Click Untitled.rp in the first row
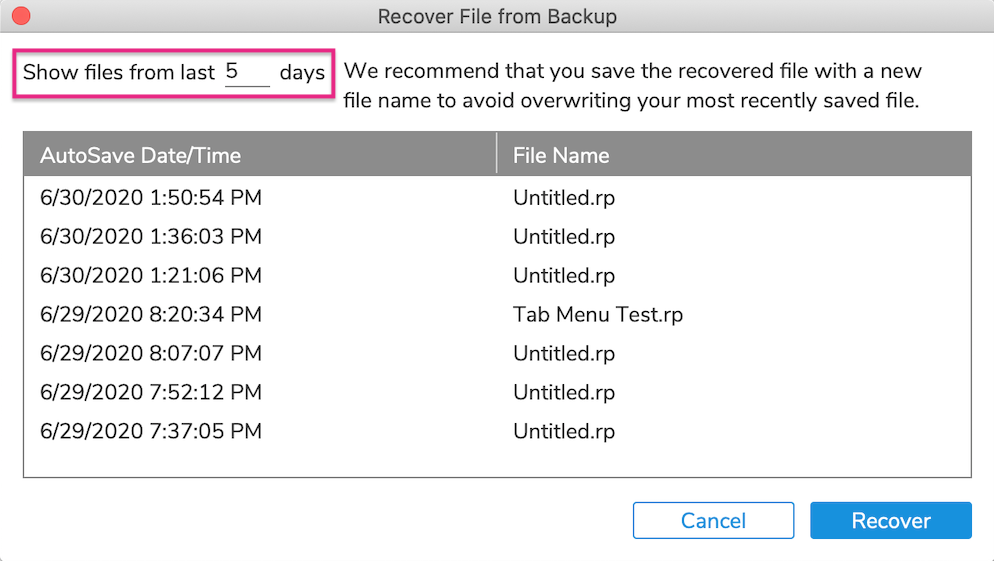Screen dimensions: 994x561 [x=564, y=198]
